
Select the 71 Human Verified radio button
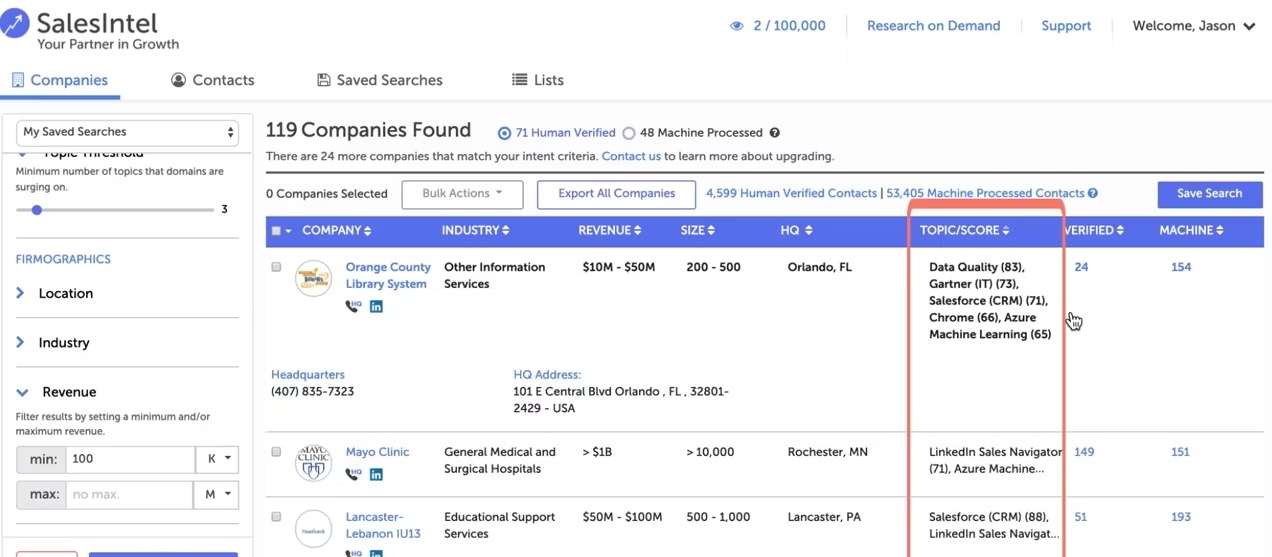click(504, 133)
